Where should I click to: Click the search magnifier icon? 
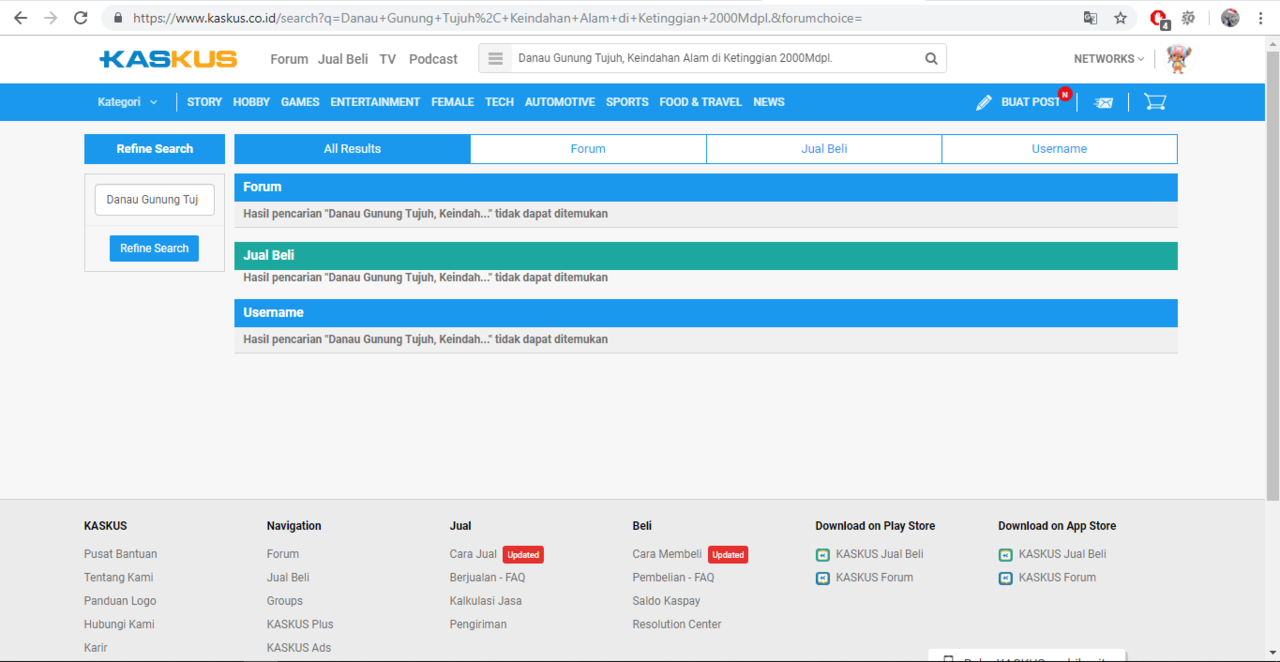tap(931, 59)
